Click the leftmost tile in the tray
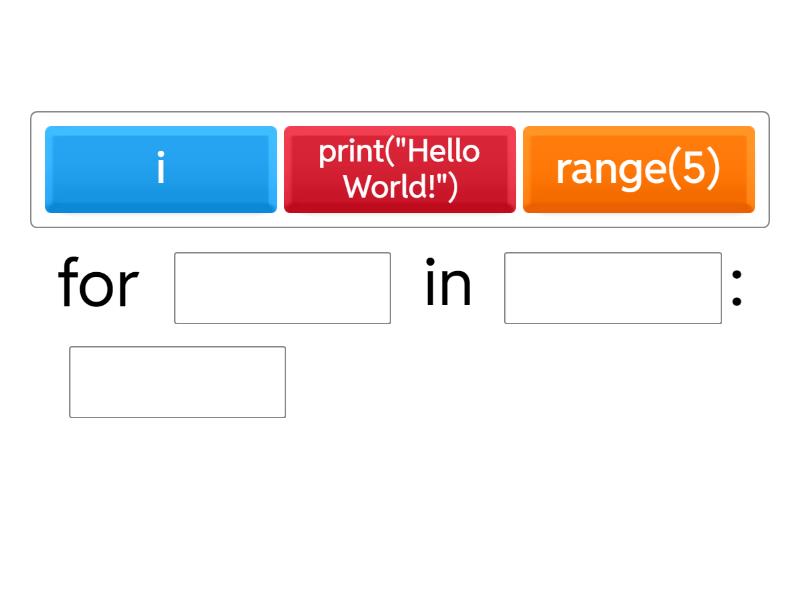800x600 pixels. pyautogui.click(x=160, y=169)
